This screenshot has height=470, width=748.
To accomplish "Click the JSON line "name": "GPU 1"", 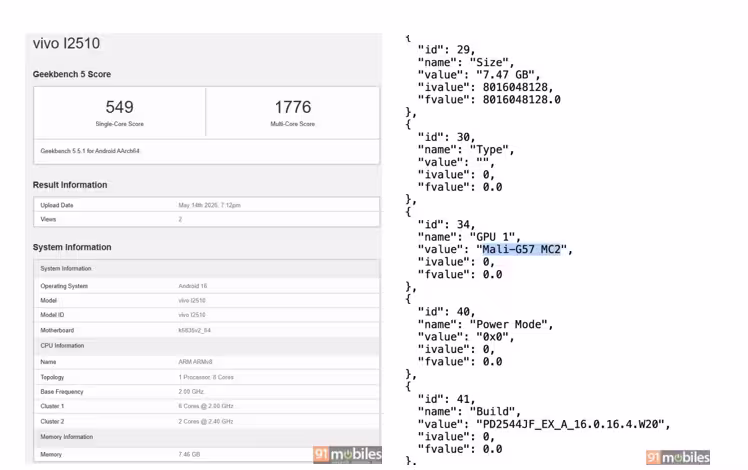I will click(x=469, y=237).
